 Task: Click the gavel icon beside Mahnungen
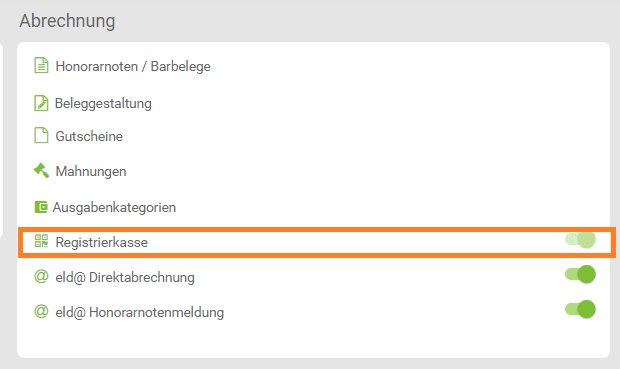pos(41,171)
